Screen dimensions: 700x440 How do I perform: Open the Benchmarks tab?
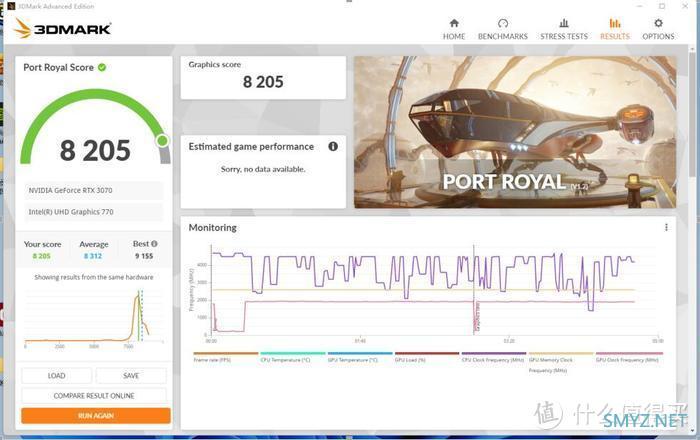click(503, 29)
